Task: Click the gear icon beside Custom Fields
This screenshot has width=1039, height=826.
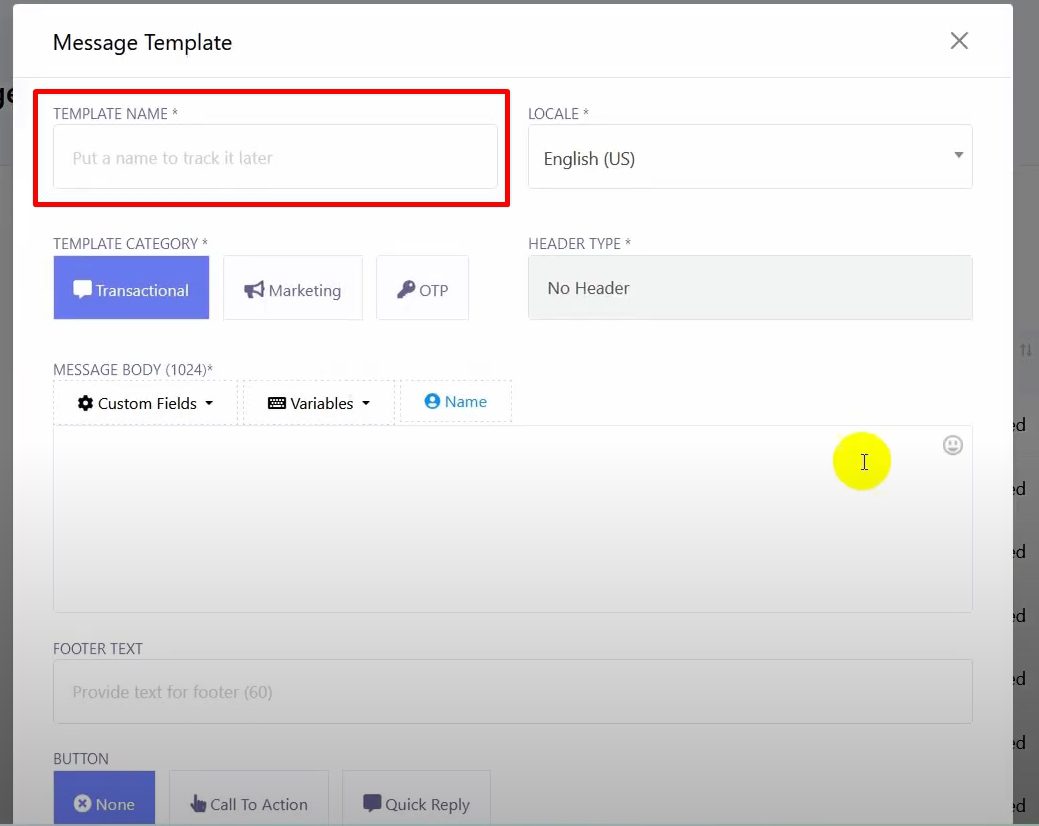Action: 85,403
